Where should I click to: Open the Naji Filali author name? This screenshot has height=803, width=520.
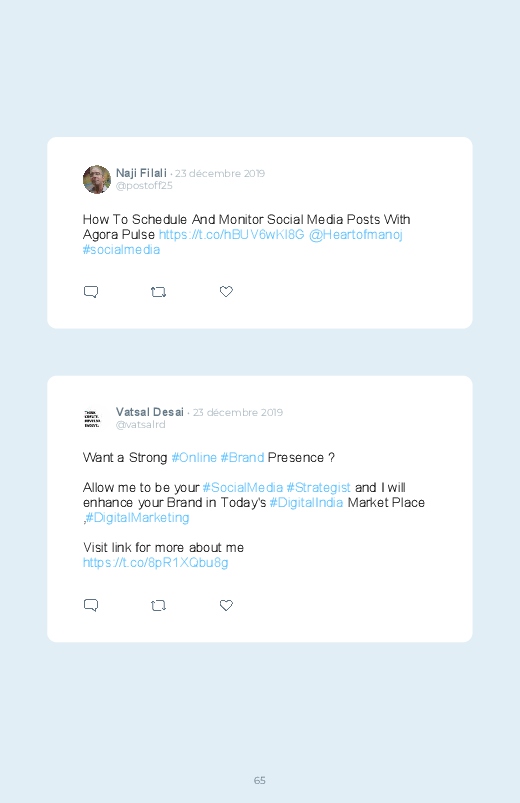click(141, 173)
